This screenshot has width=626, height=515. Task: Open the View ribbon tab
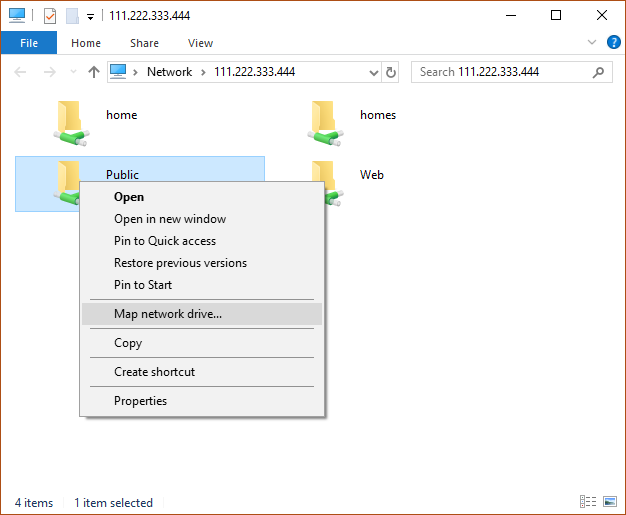point(200,43)
